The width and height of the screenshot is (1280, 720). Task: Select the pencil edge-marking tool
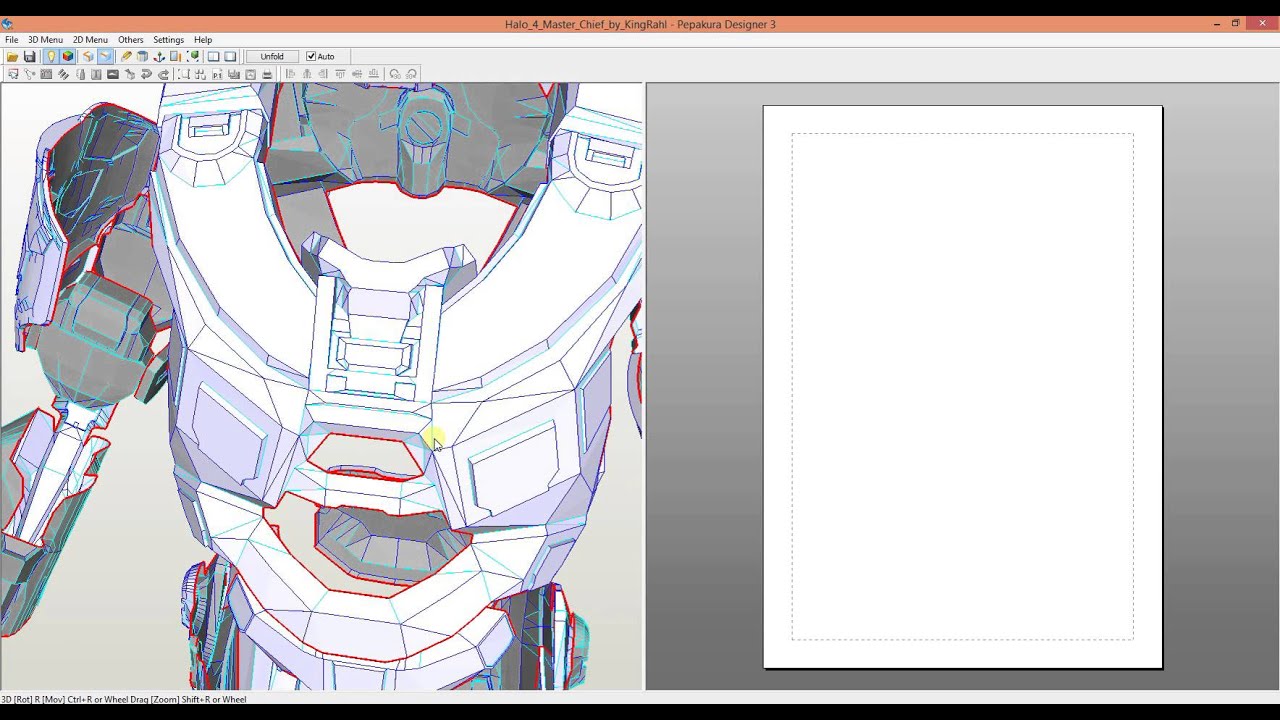(126, 57)
